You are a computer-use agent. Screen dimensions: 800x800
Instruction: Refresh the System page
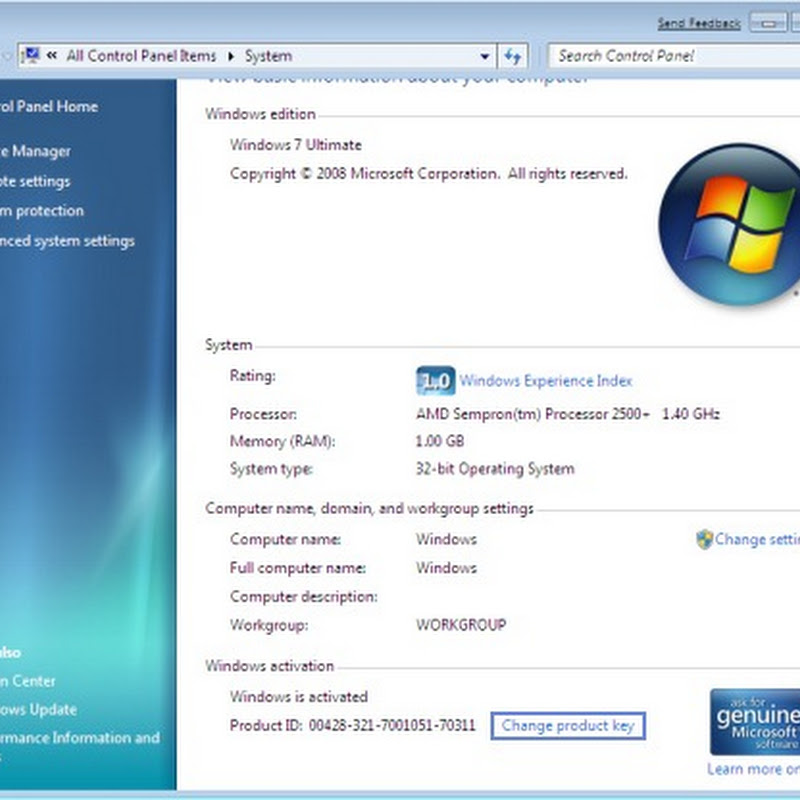(513, 56)
